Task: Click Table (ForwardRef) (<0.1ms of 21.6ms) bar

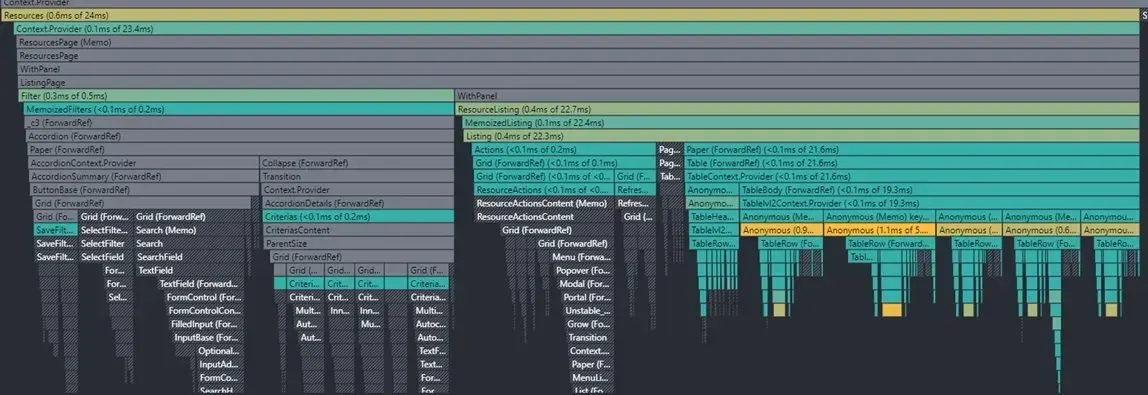Action: (x=912, y=163)
